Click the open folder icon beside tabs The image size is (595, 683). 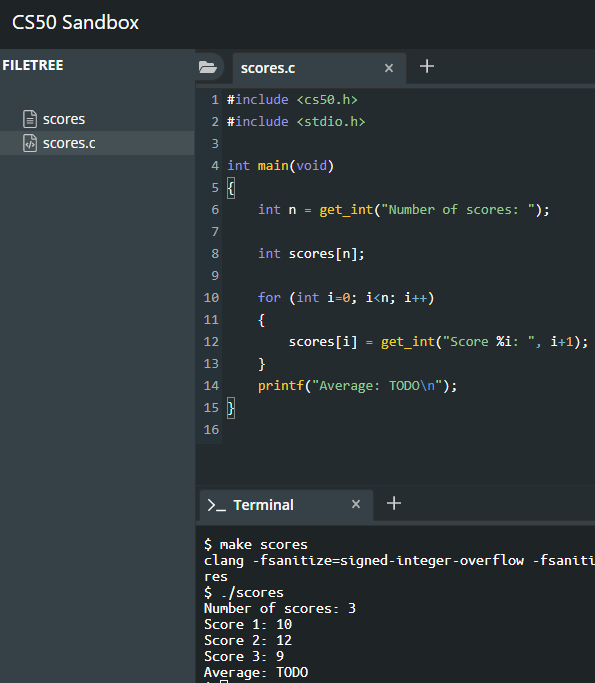coord(208,68)
